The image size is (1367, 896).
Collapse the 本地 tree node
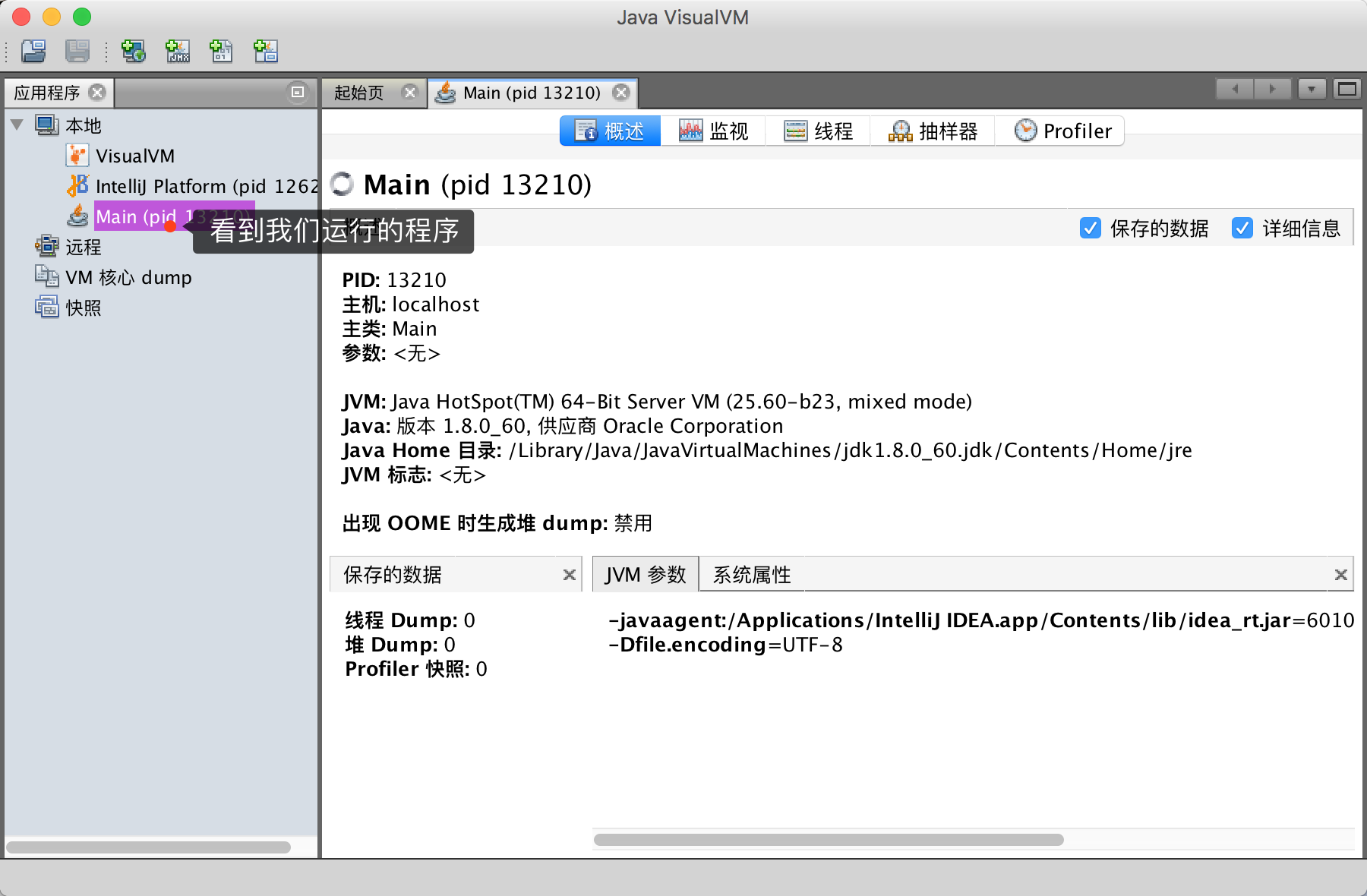coord(17,125)
